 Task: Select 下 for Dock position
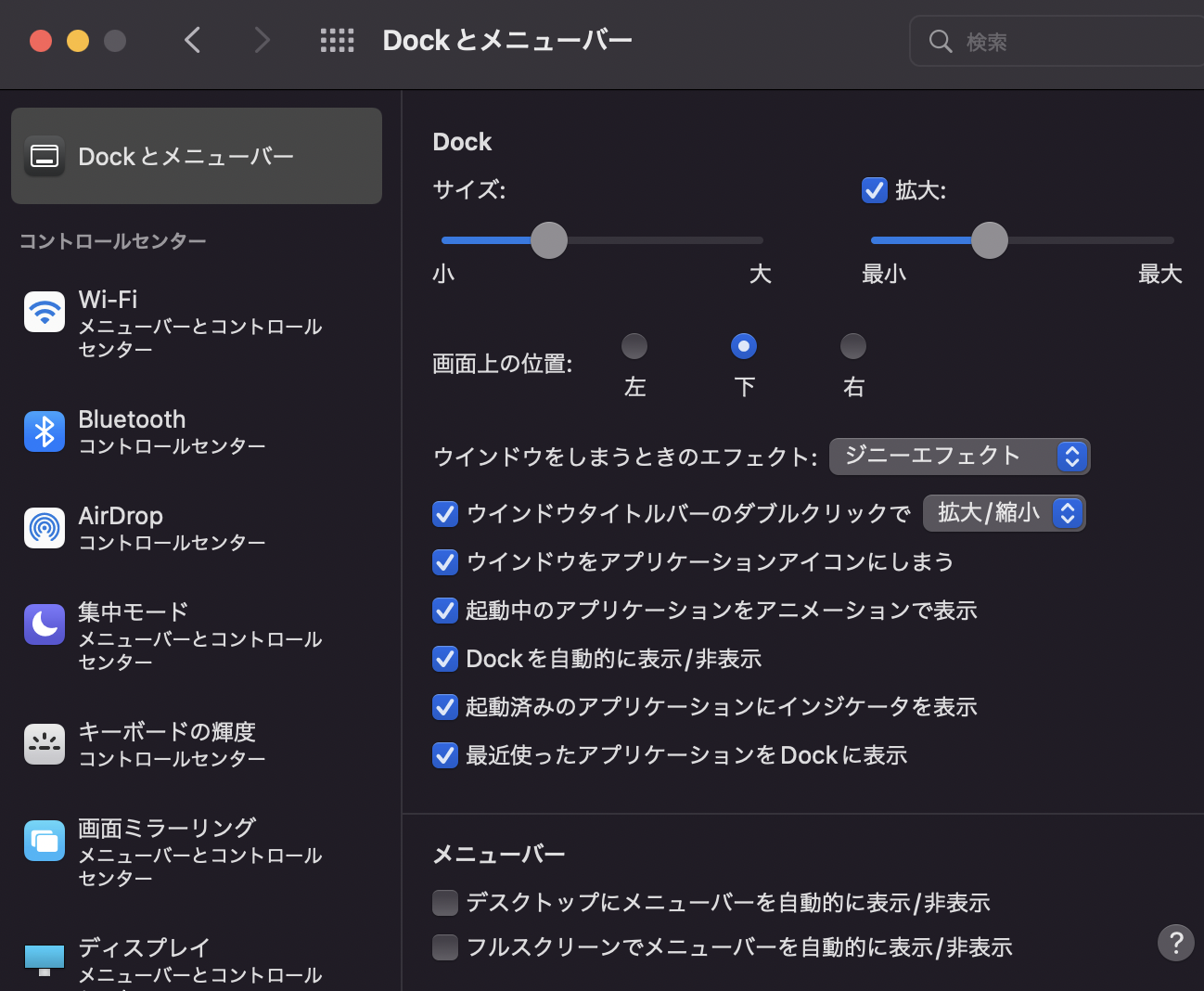point(744,346)
